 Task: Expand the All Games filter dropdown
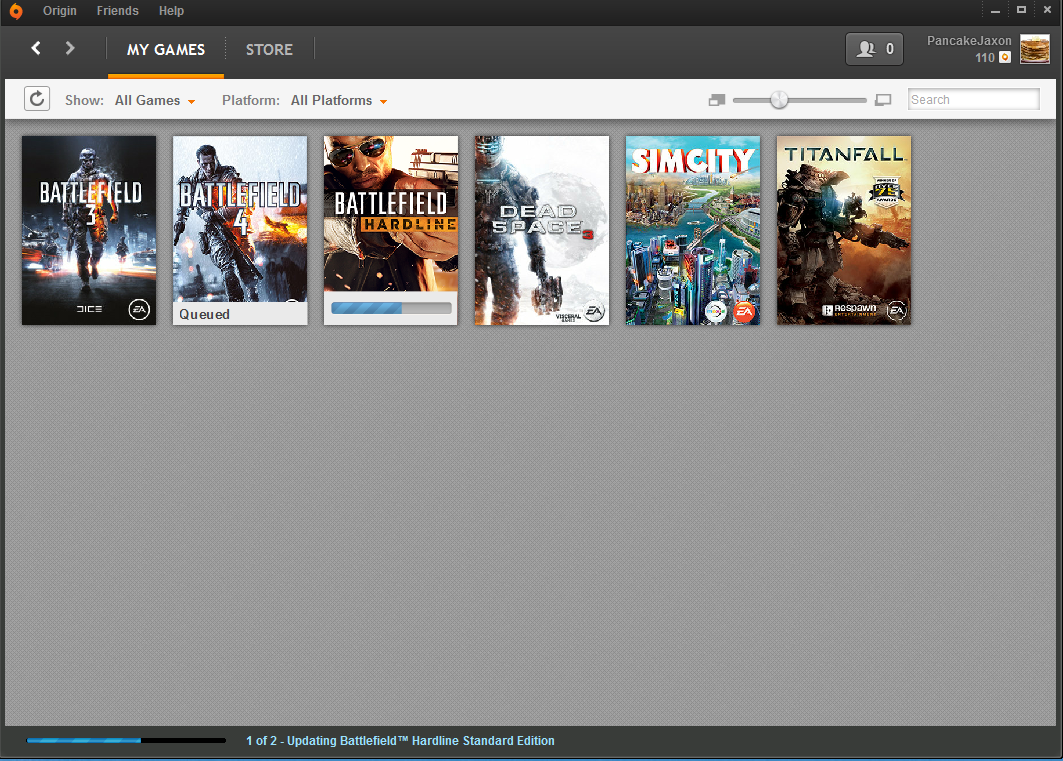[x=155, y=100]
